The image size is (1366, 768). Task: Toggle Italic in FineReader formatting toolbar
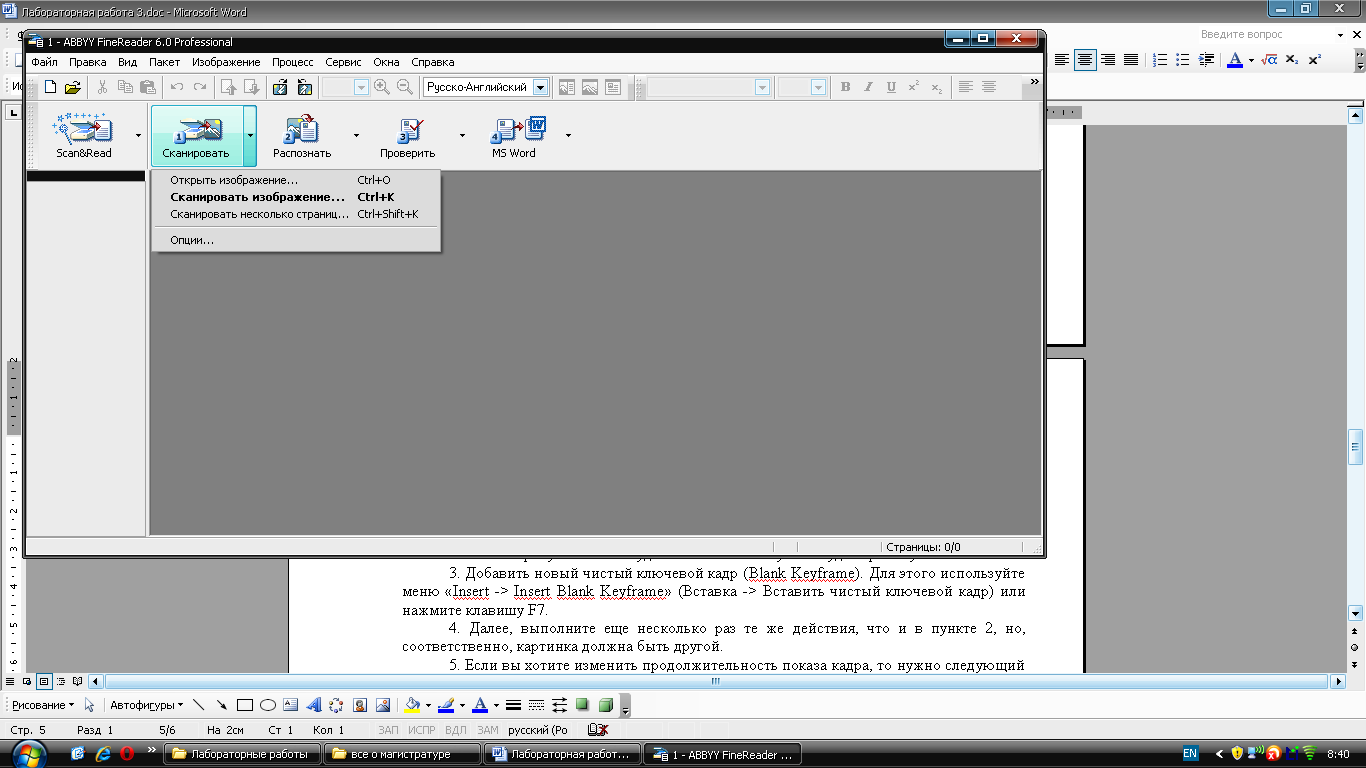(868, 87)
